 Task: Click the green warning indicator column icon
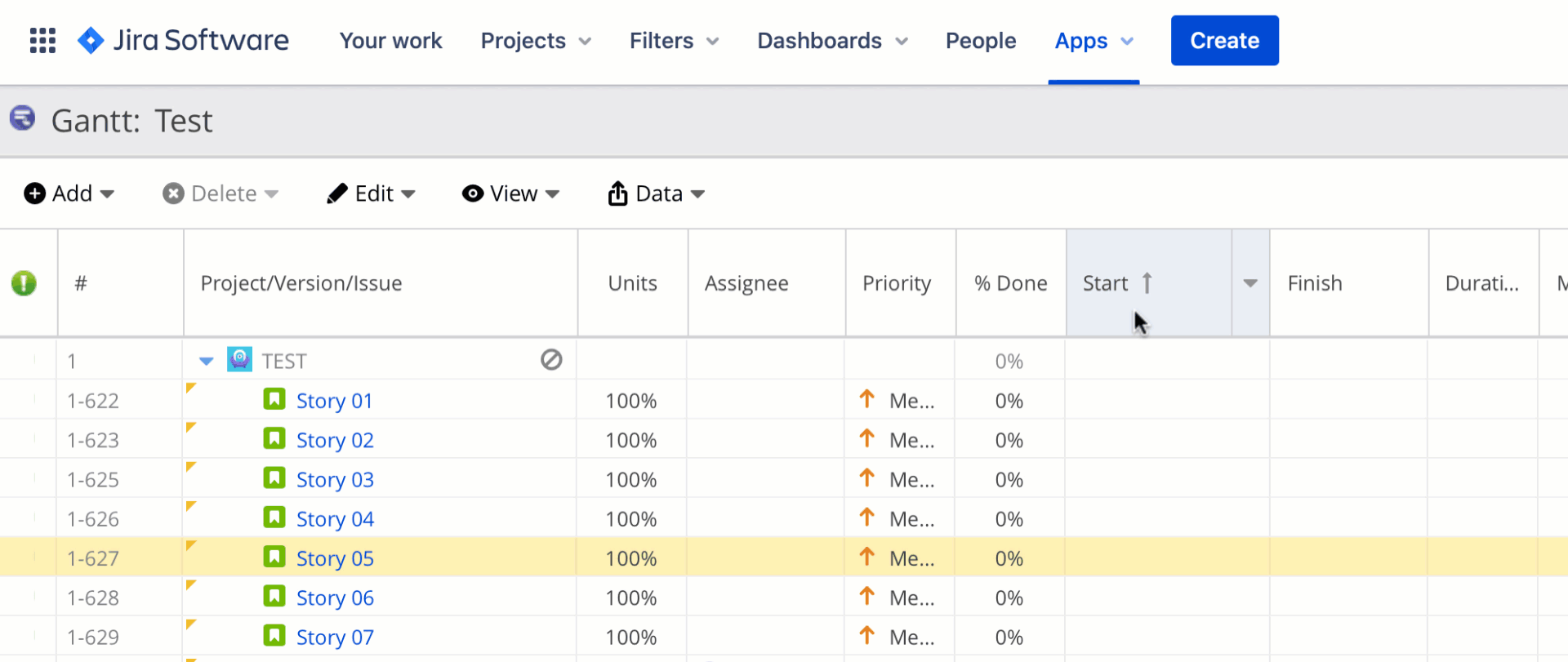coord(24,283)
